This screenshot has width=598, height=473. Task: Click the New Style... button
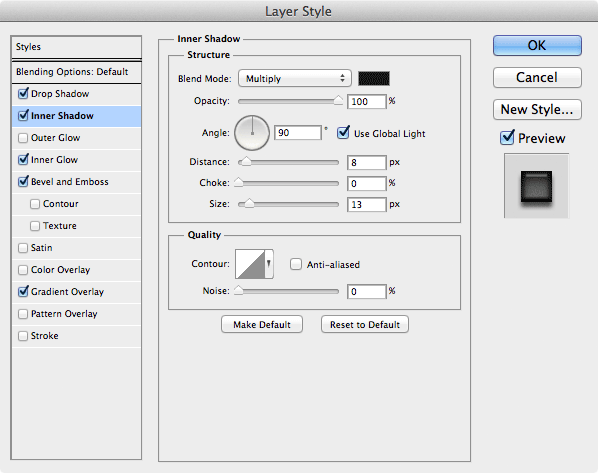(x=537, y=109)
